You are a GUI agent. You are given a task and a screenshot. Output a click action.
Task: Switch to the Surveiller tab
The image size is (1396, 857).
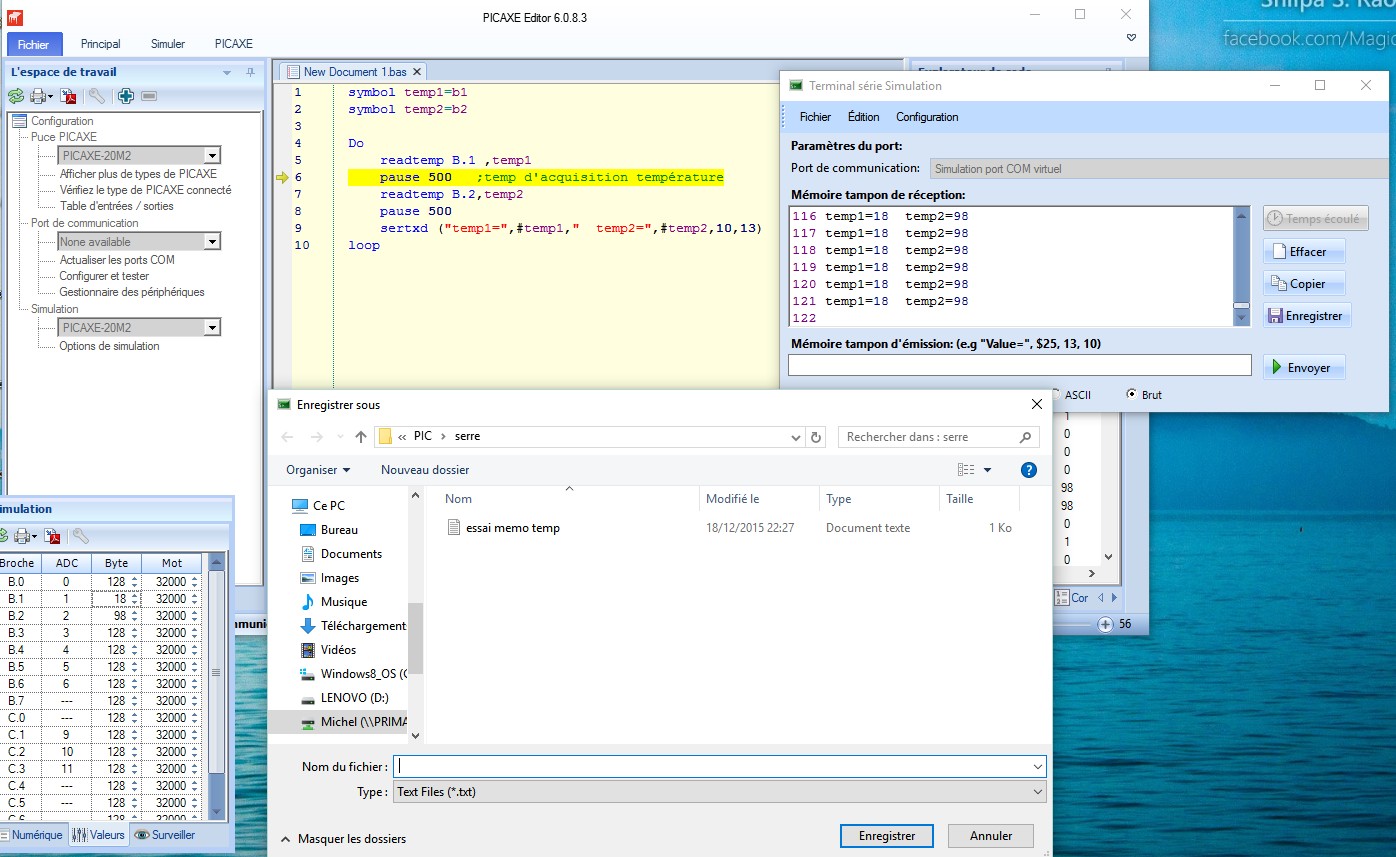pos(165,835)
